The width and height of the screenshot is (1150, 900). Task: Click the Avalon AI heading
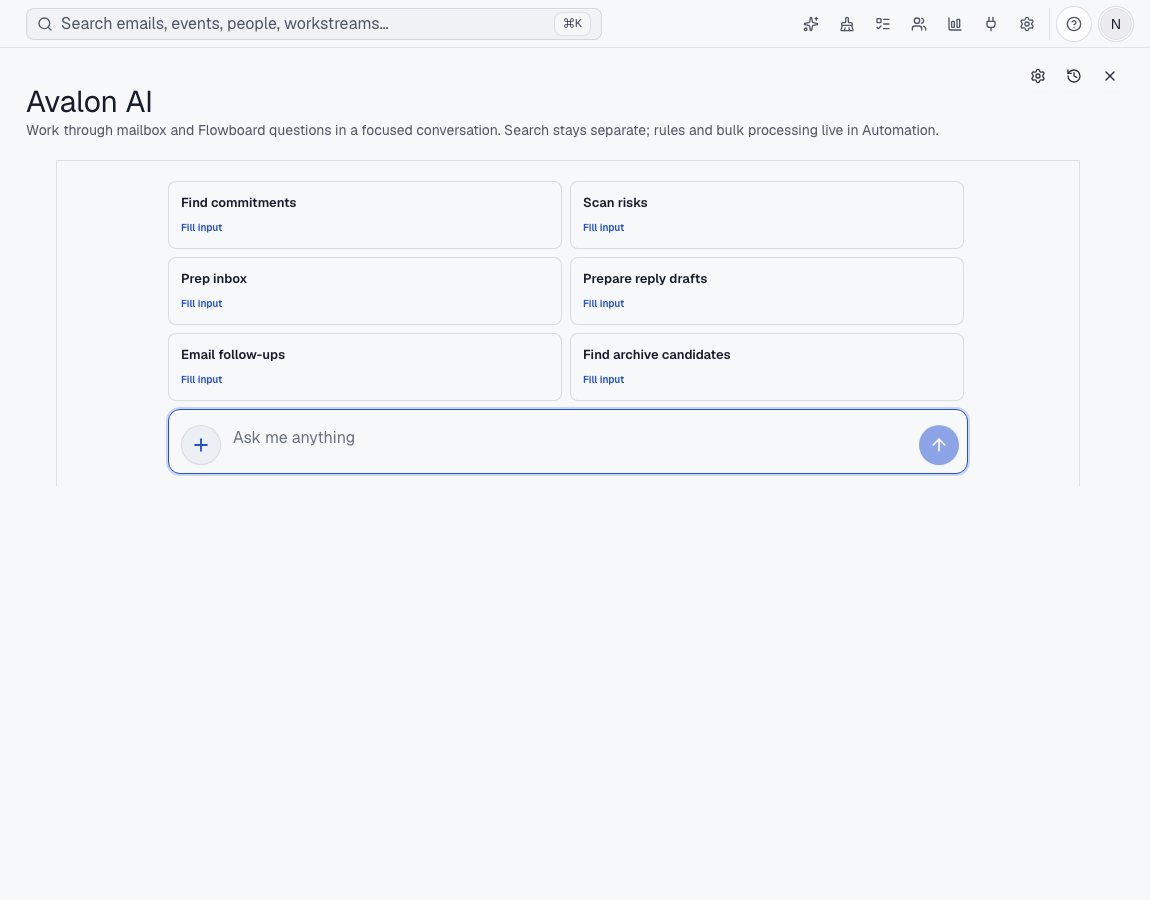coord(89,102)
